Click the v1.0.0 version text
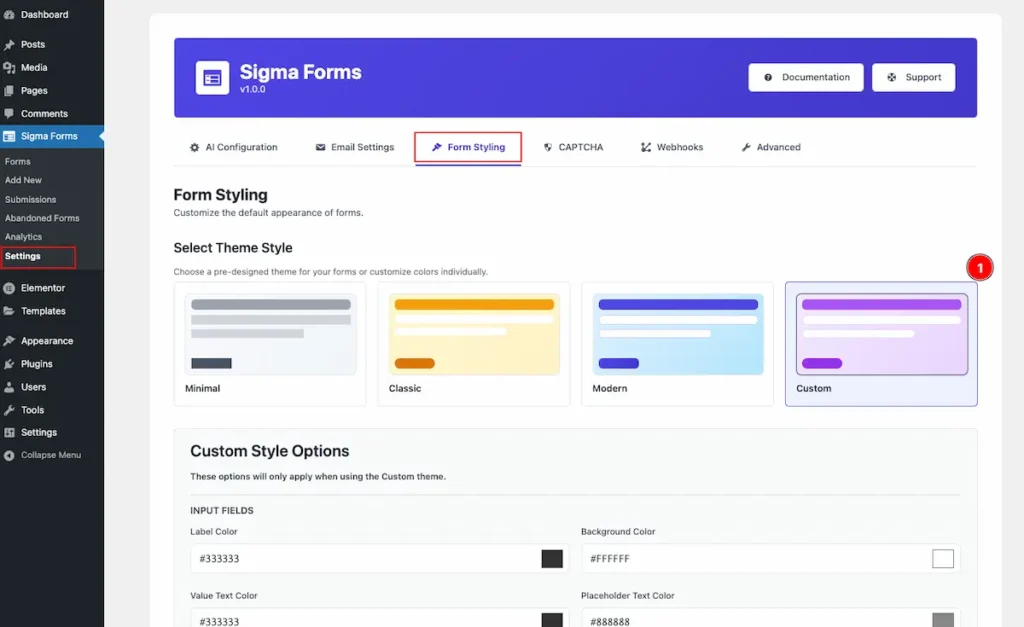1024x627 pixels. pyautogui.click(x=253, y=89)
